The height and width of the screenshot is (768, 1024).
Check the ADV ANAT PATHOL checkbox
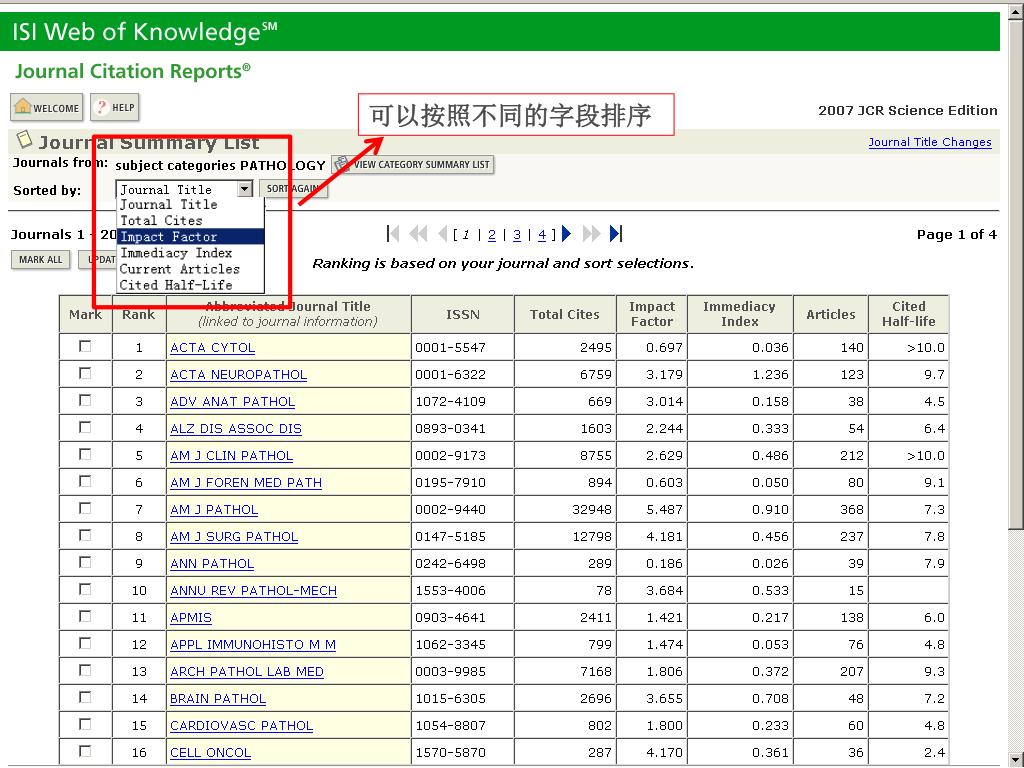pyautogui.click(x=85, y=400)
